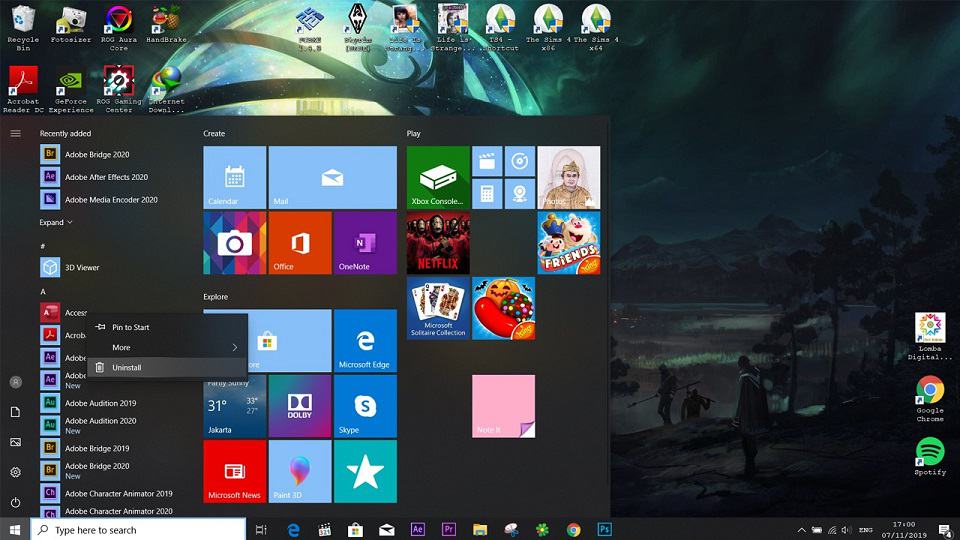Viewport: 960px width, 540px height.
Task: Jump to the # index header
Action: pyautogui.click(x=43, y=246)
